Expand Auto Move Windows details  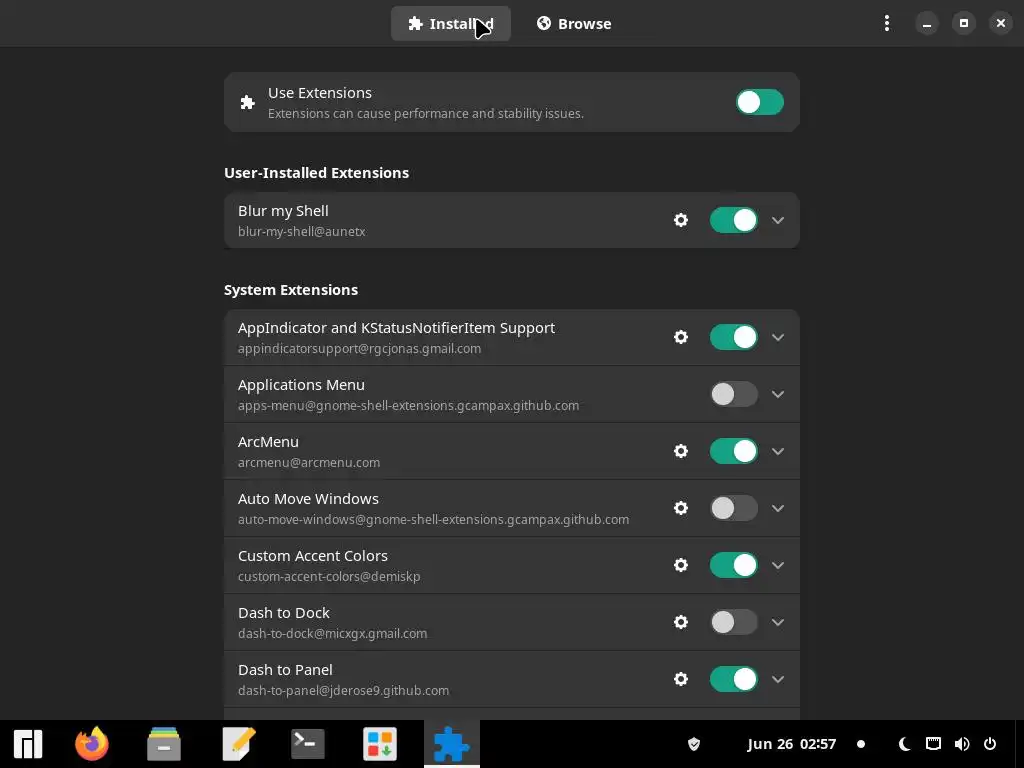tap(778, 508)
